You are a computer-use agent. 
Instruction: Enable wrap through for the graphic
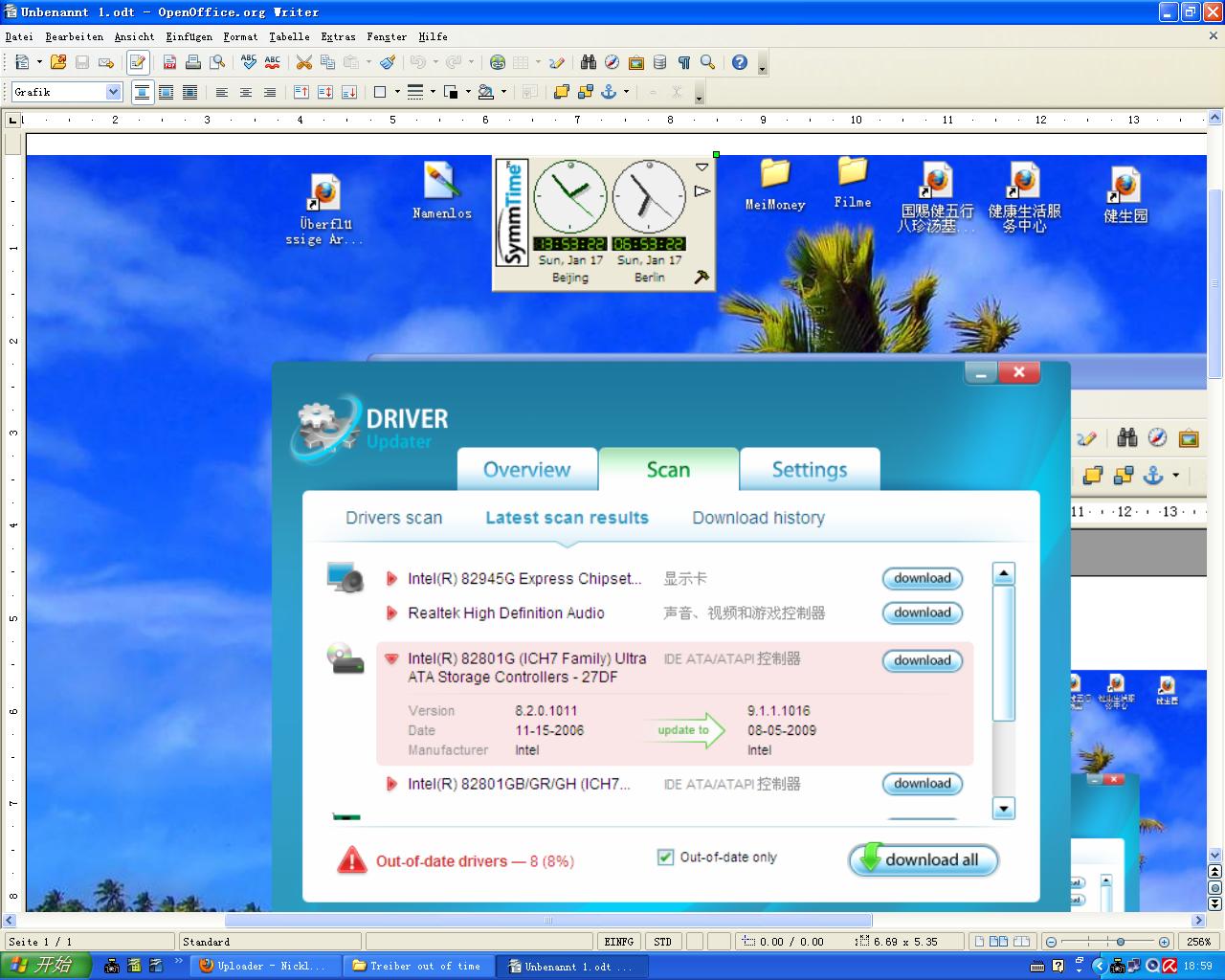pos(189,92)
